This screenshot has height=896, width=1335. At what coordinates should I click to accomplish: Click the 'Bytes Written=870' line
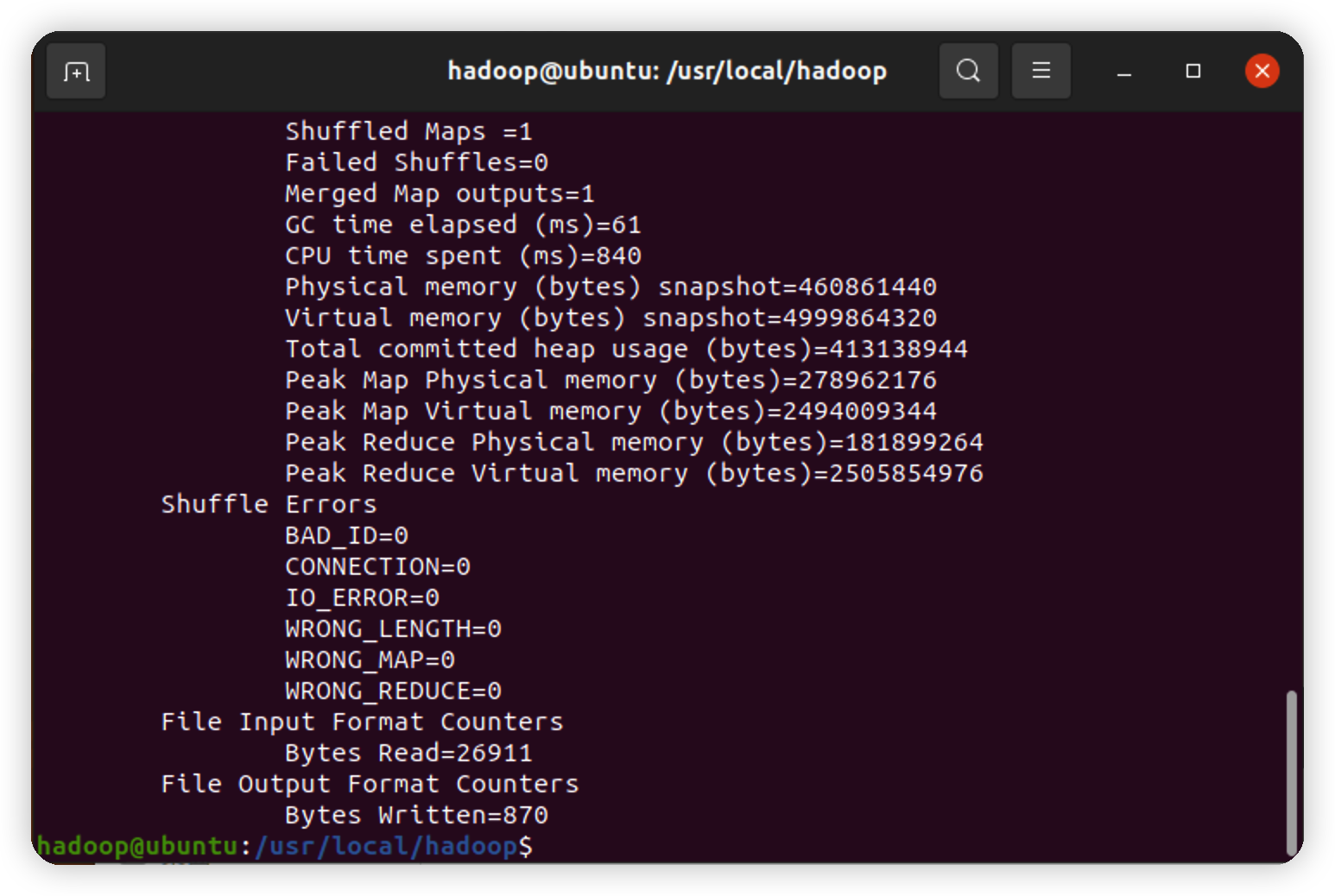[x=416, y=815]
